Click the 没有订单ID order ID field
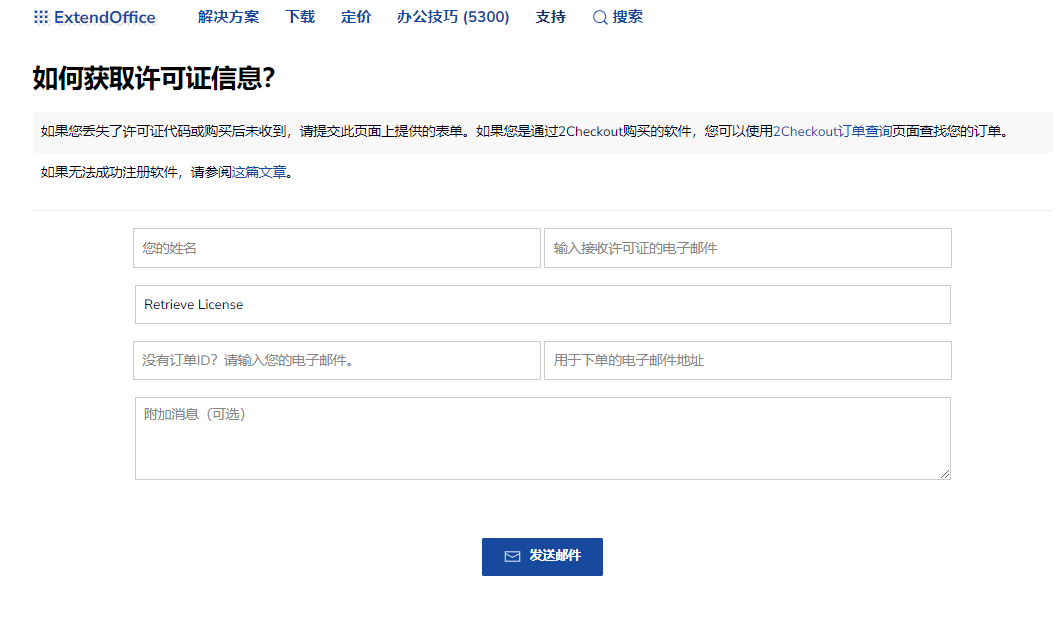Viewport: 1057px width, 627px height. [336, 360]
